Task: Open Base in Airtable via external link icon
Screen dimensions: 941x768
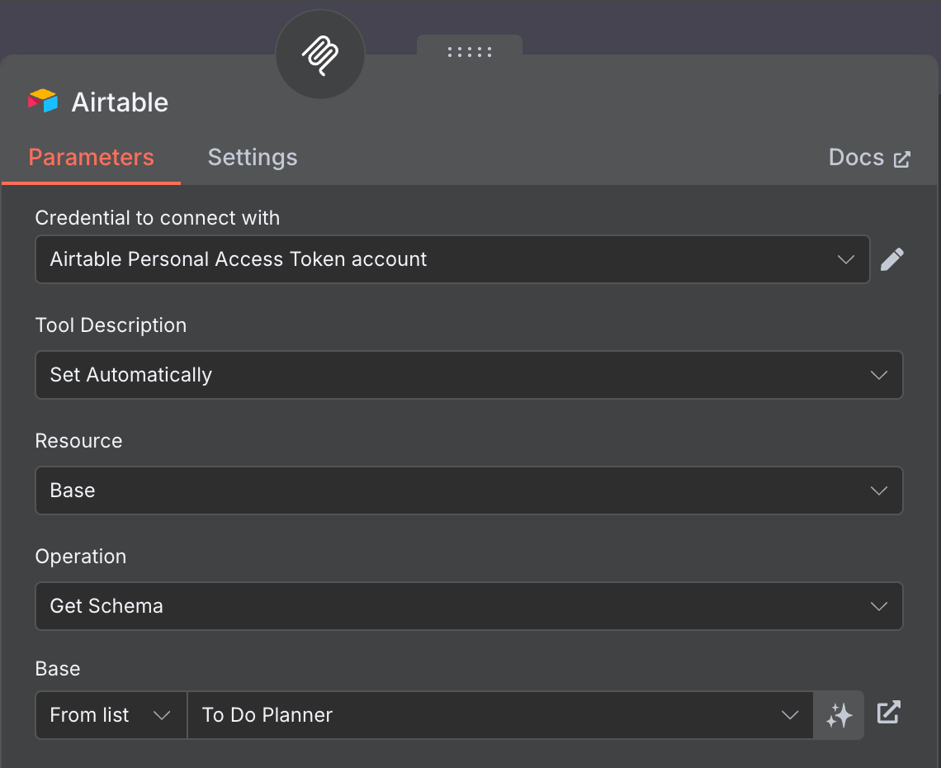Action: pyautogui.click(x=888, y=712)
